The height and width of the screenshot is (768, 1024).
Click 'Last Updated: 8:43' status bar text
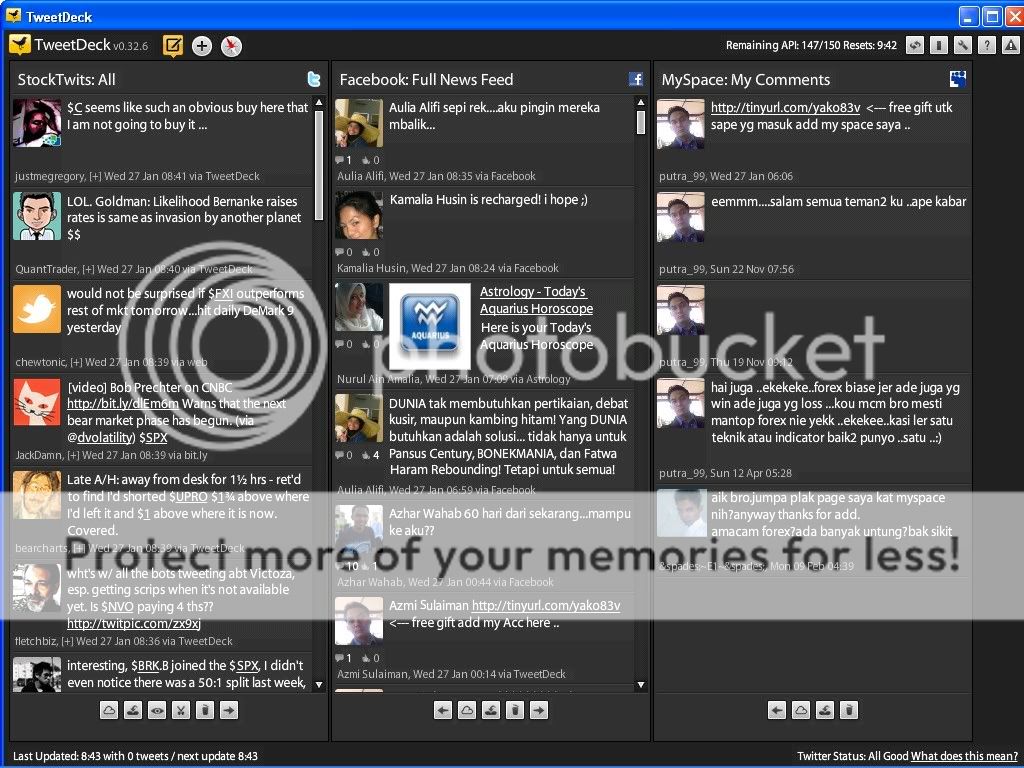point(56,756)
